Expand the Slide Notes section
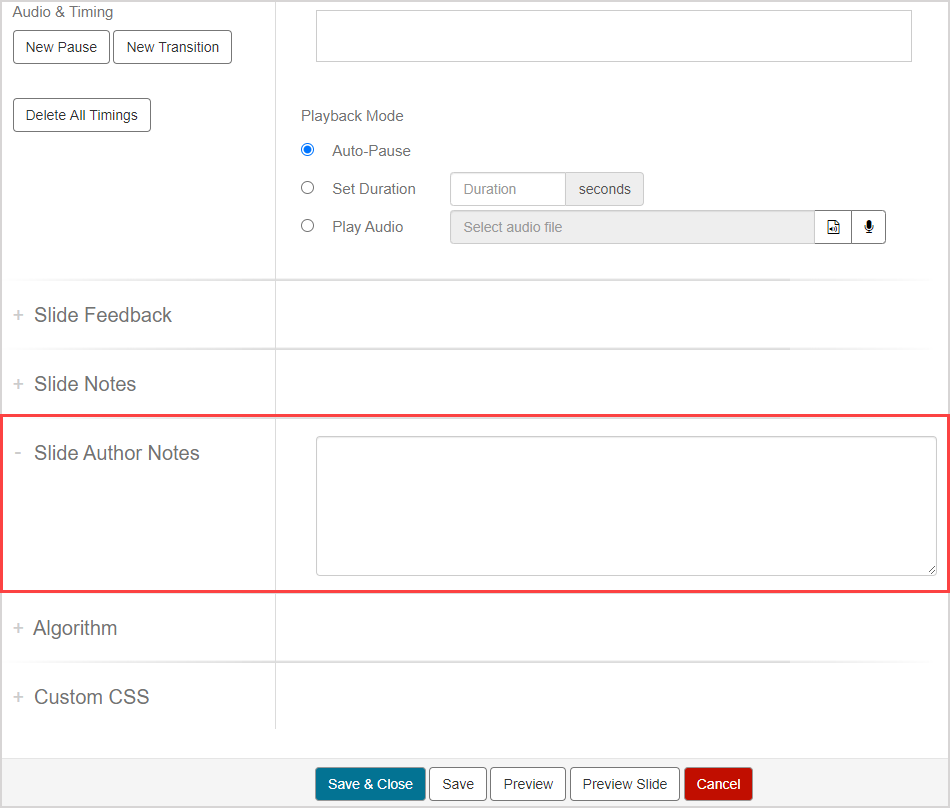 click(x=84, y=384)
